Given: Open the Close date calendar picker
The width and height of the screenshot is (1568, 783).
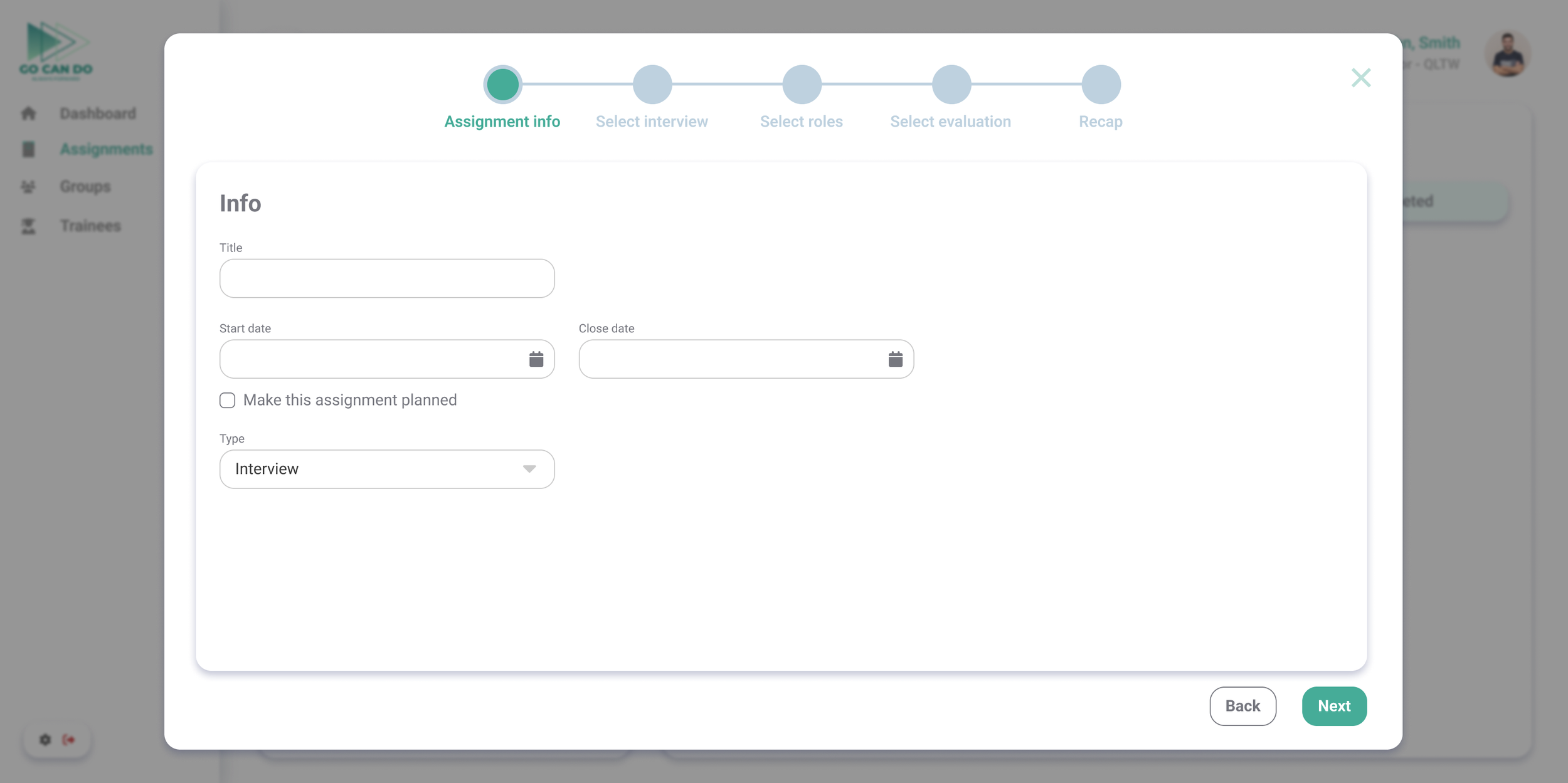Looking at the screenshot, I should [895, 359].
